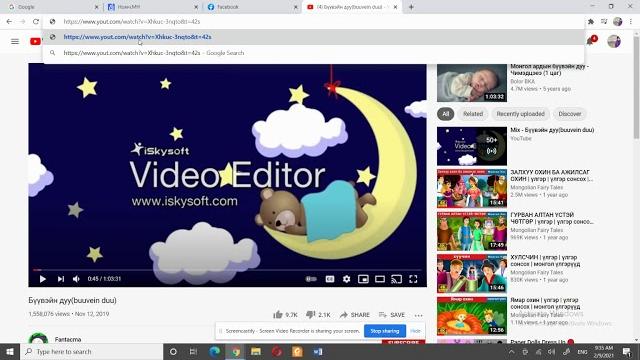Save video to playlist
This screenshot has height=360, width=640.
pyautogui.click(x=392, y=315)
